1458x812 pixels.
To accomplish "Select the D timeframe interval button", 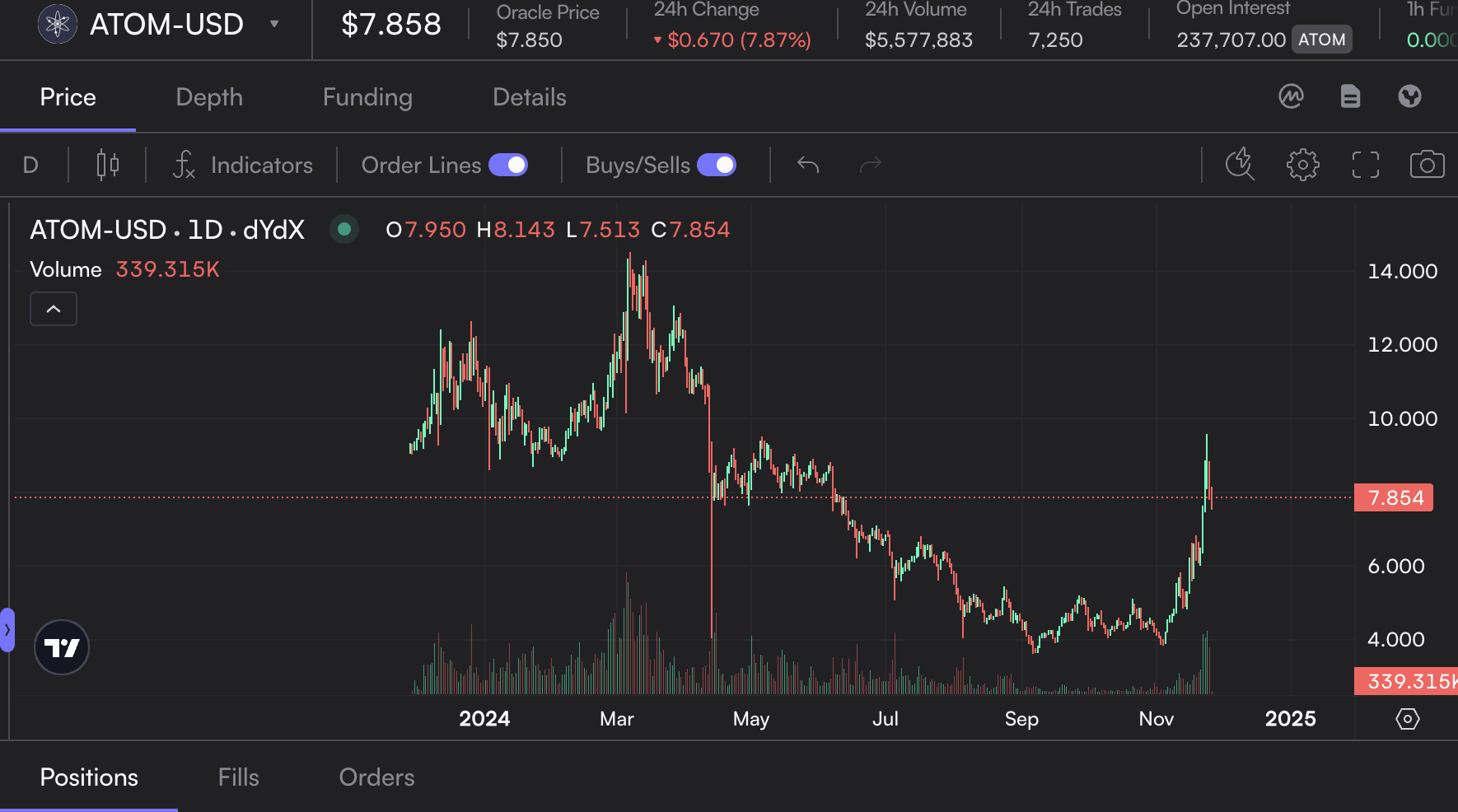I will tap(30, 165).
